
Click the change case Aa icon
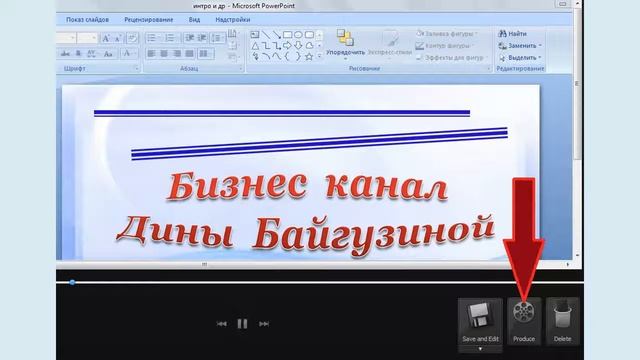click(x=108, y=53)
